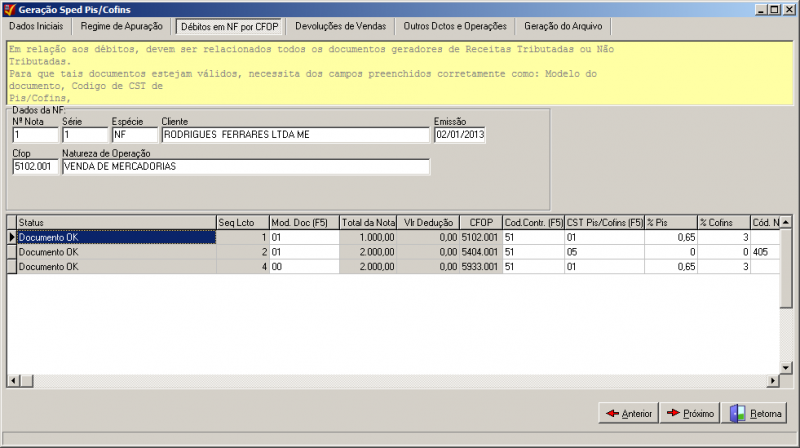The width and height of the screenshot is (800, 448).
Task: Select Documento OK row with Seq 4
Action: pyautogui.click(x=116, y=267)
